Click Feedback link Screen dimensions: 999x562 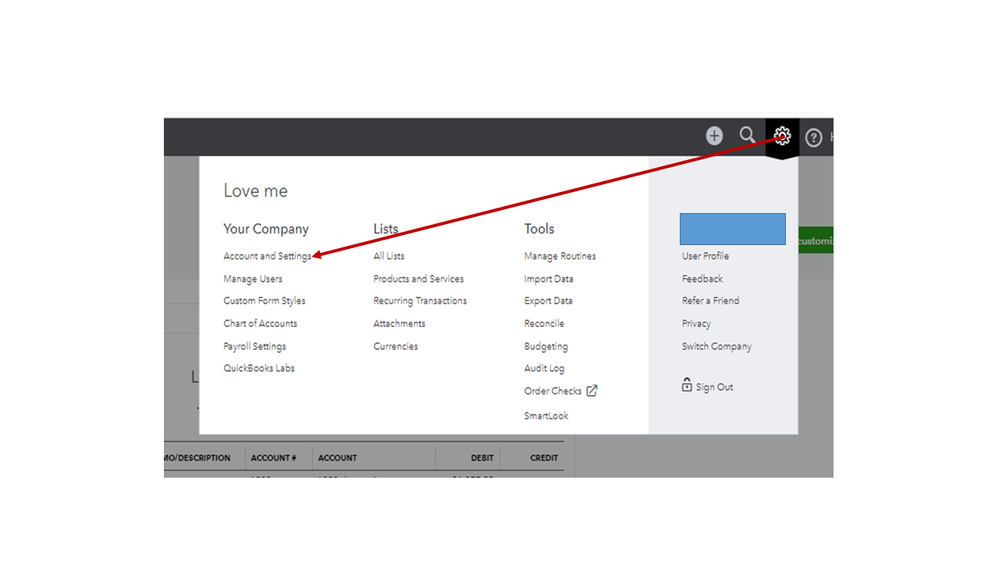pyautogui.click(x=702, y=279)
